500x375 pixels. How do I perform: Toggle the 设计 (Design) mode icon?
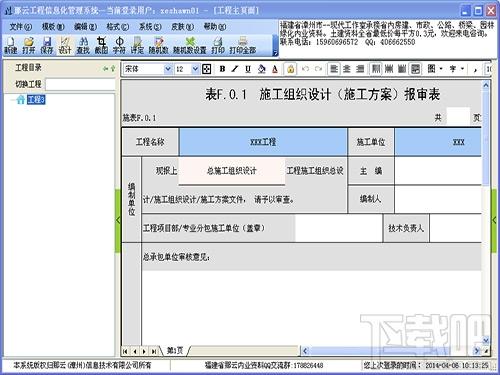[65, 45]
